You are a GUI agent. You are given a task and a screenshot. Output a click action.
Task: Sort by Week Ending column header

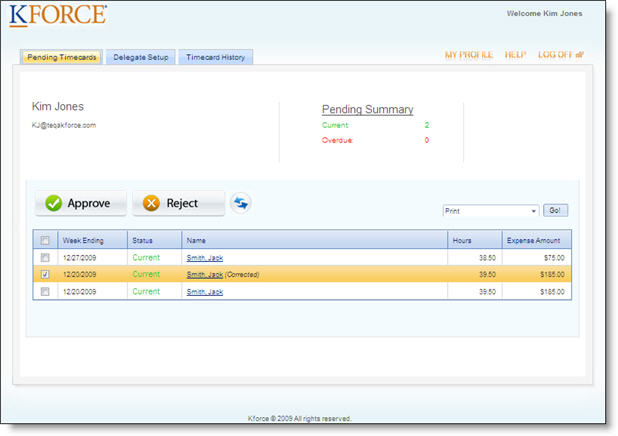click(92, 240)
